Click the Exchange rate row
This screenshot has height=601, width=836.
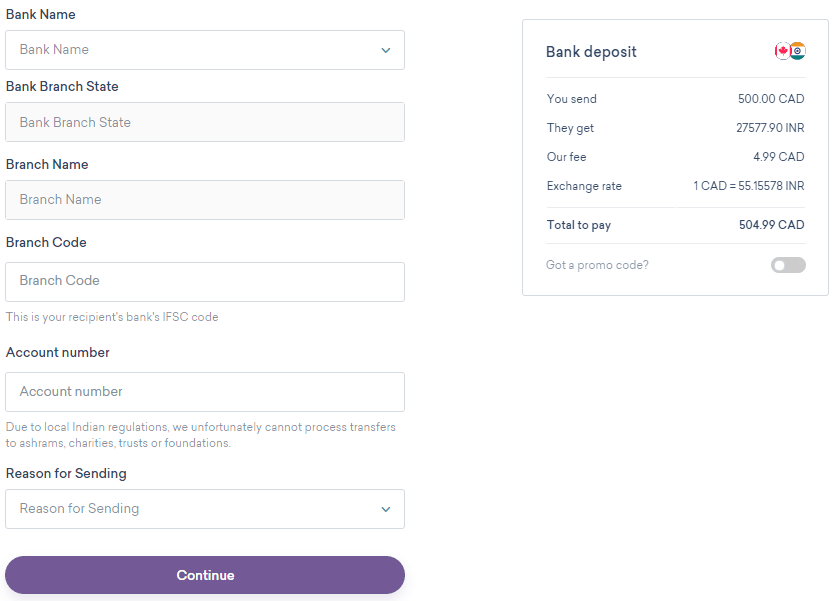[676, 186]
